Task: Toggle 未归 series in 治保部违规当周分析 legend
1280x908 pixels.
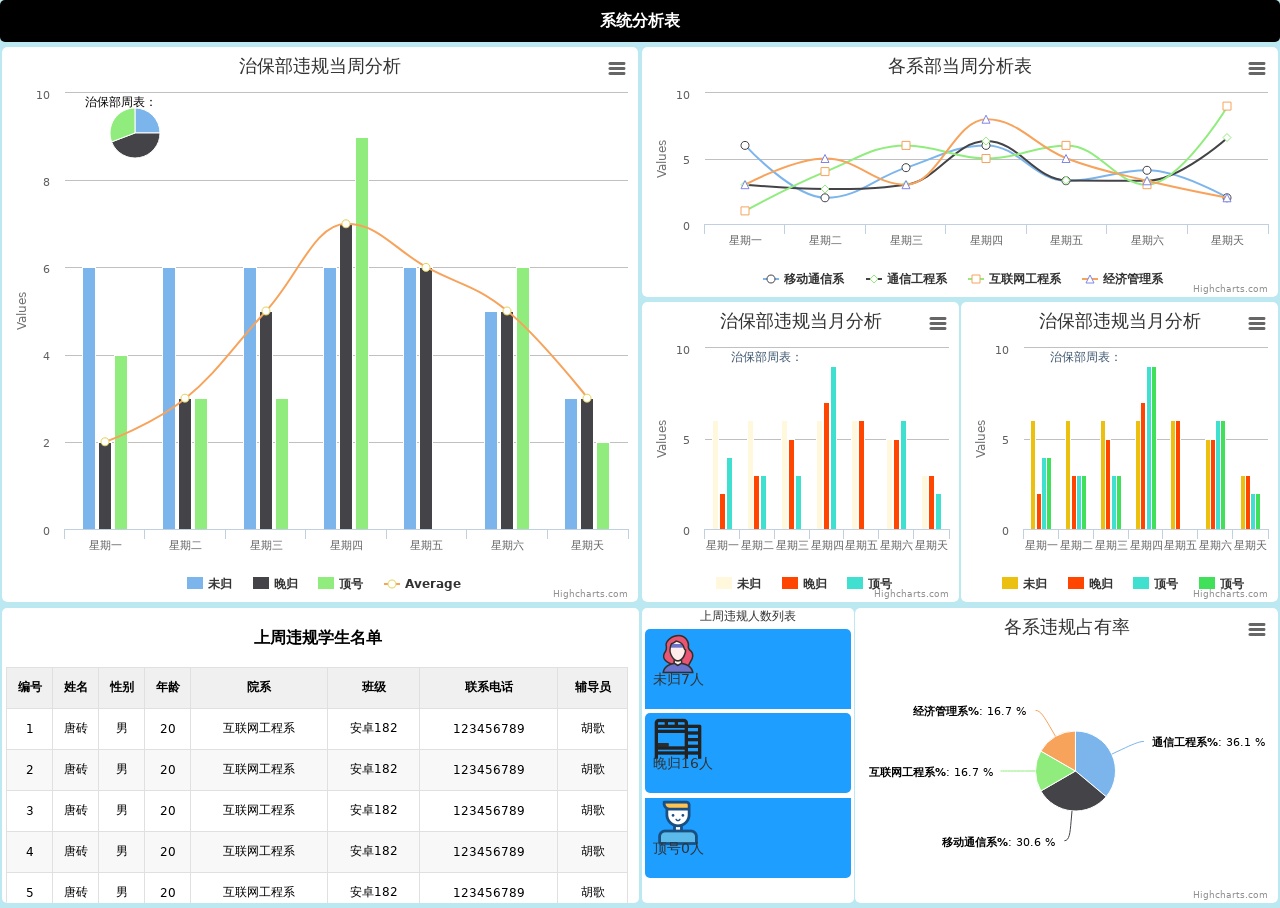Action: (x=209, y=583)
